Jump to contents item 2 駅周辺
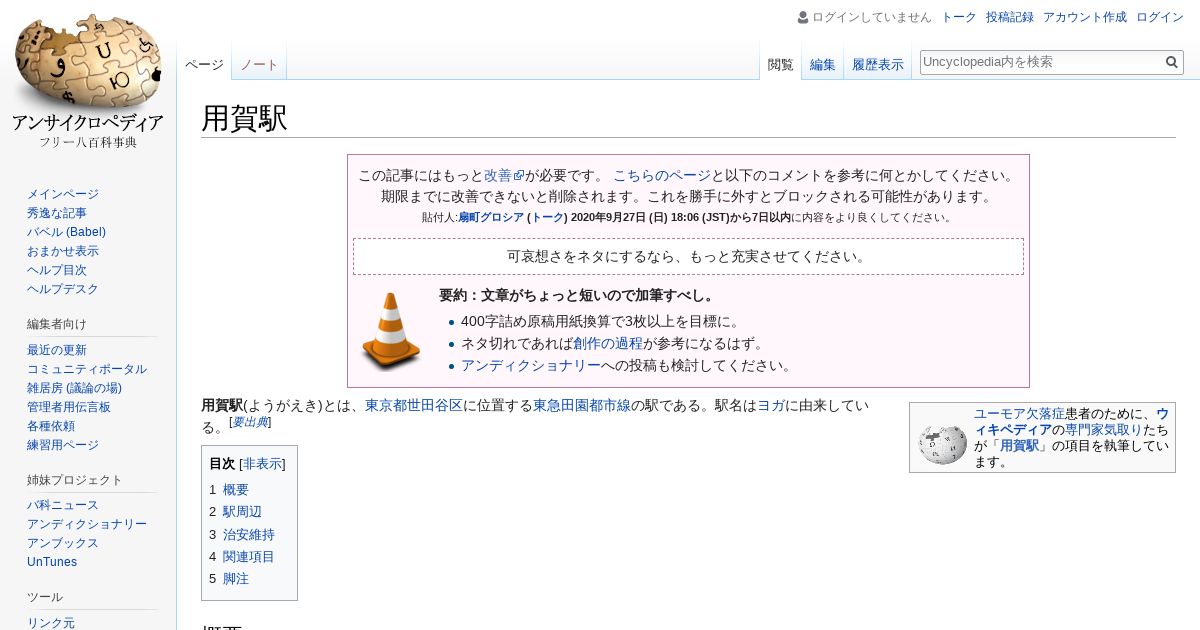This screenshot has width=1200, height=630. 242,512
